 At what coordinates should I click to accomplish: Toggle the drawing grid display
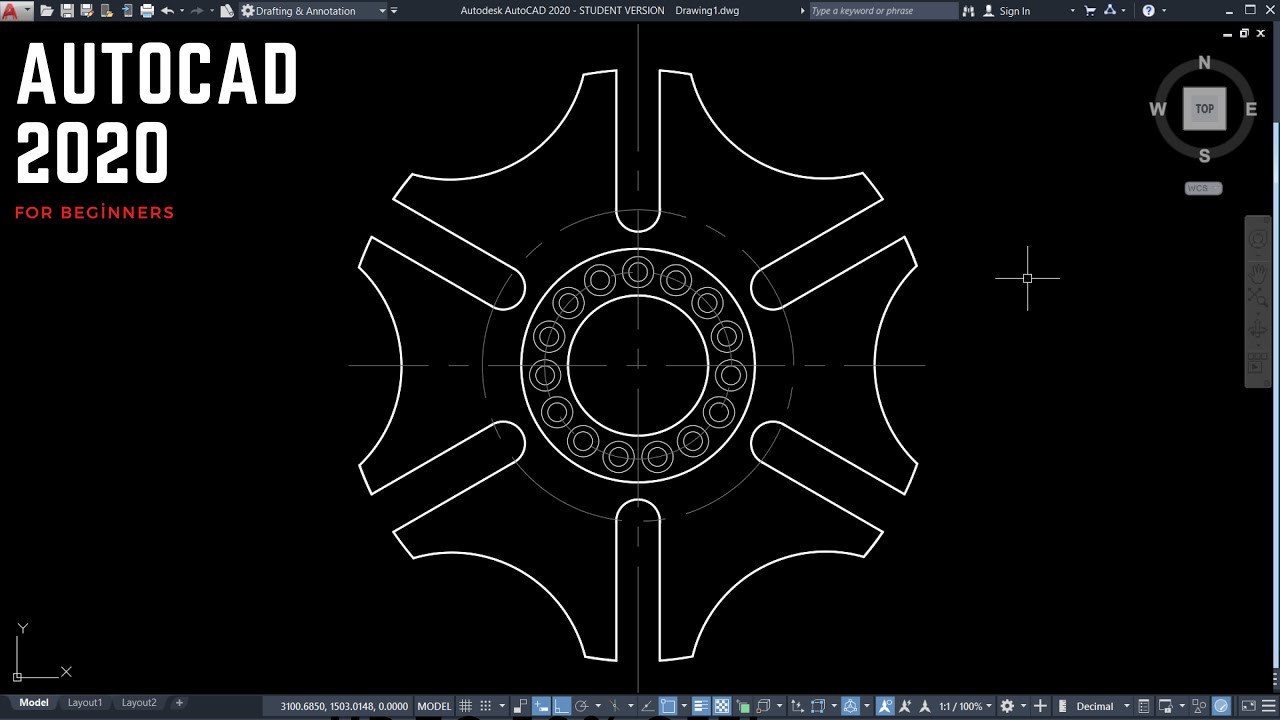coord(465,706)
